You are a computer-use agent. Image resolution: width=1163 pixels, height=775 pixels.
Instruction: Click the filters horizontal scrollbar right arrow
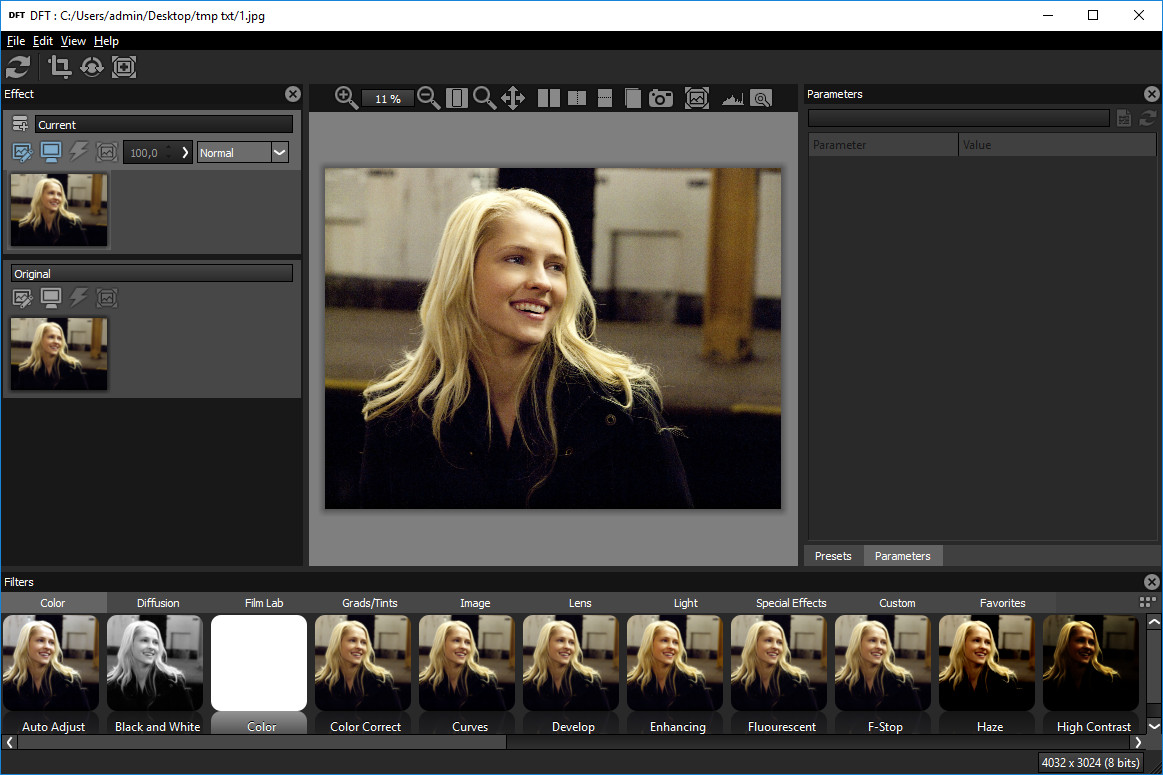pos(1138,742)
